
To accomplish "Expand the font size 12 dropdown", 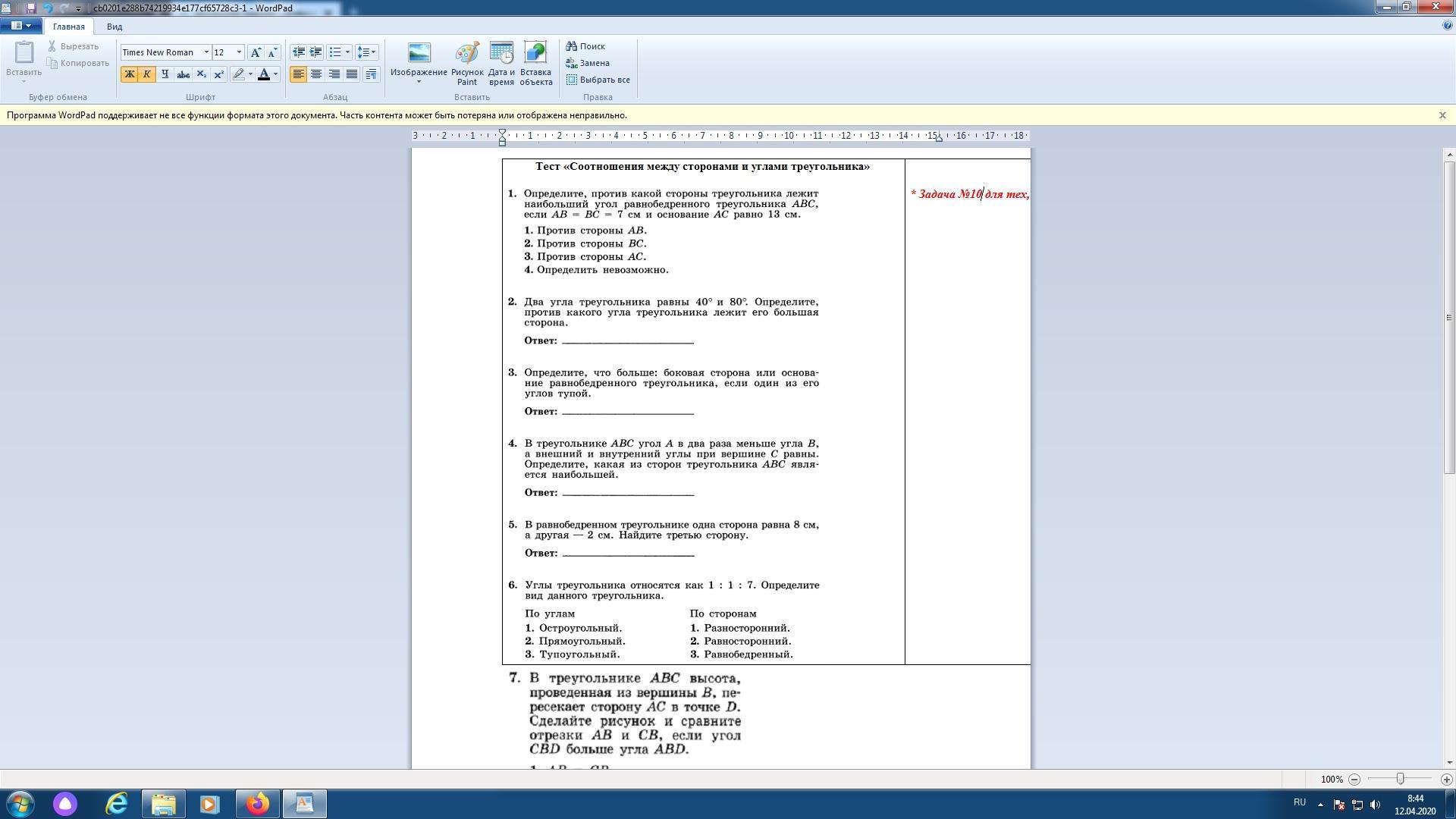I will pyautogui.click(x=239, y=52).
